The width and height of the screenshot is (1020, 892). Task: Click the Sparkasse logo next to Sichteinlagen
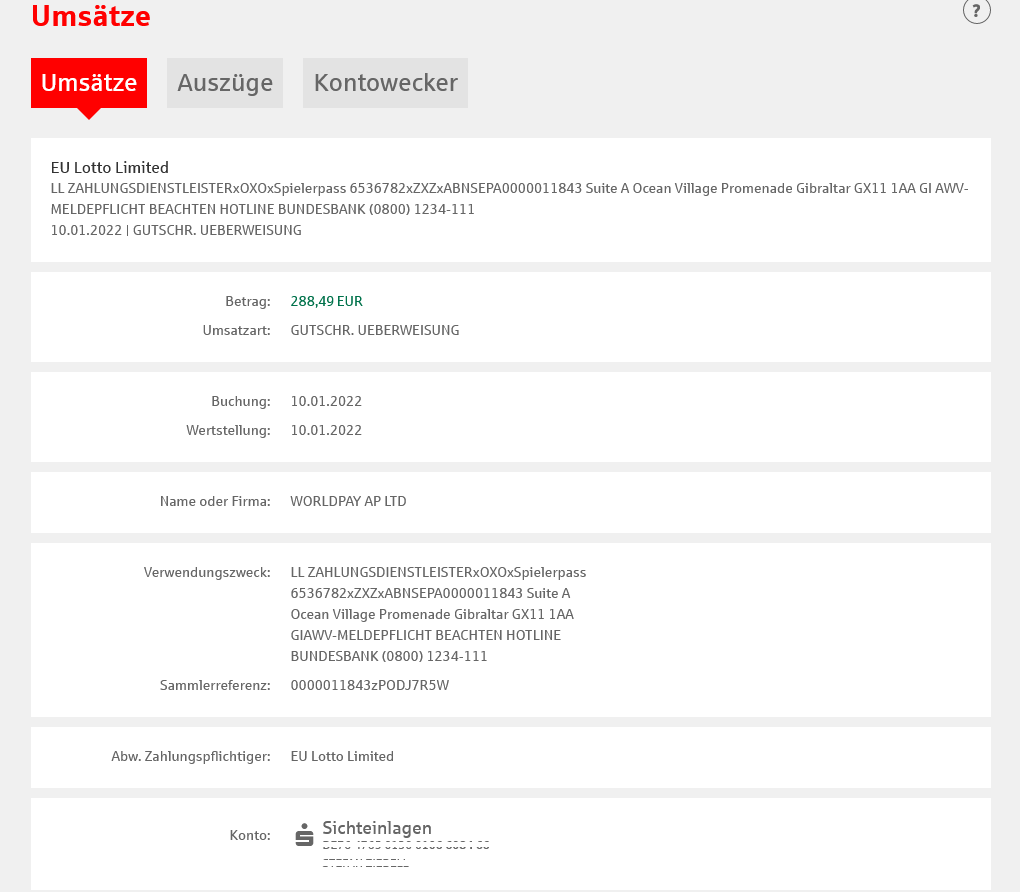304,835
